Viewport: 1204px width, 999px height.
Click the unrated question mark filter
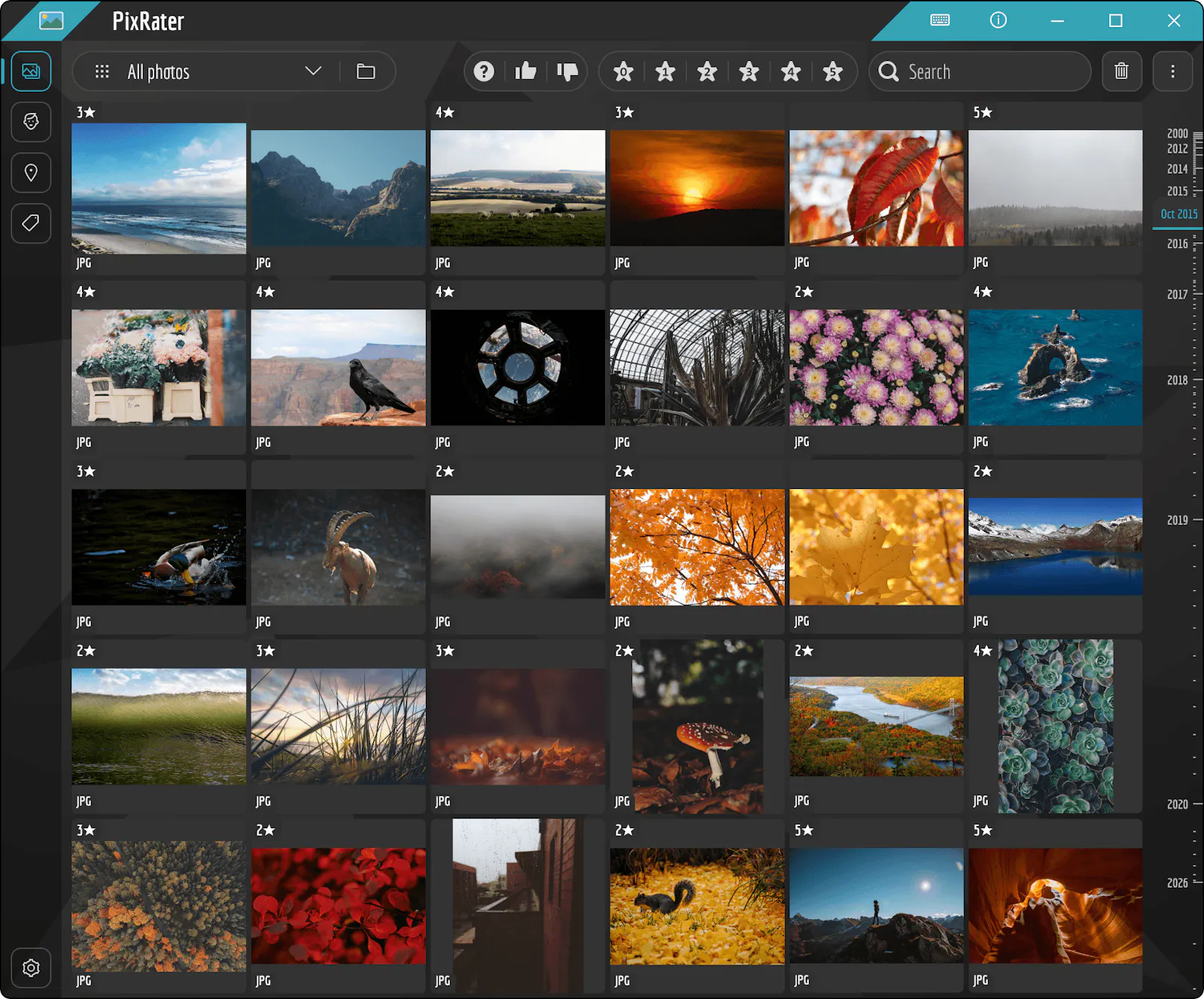[484, 71]
